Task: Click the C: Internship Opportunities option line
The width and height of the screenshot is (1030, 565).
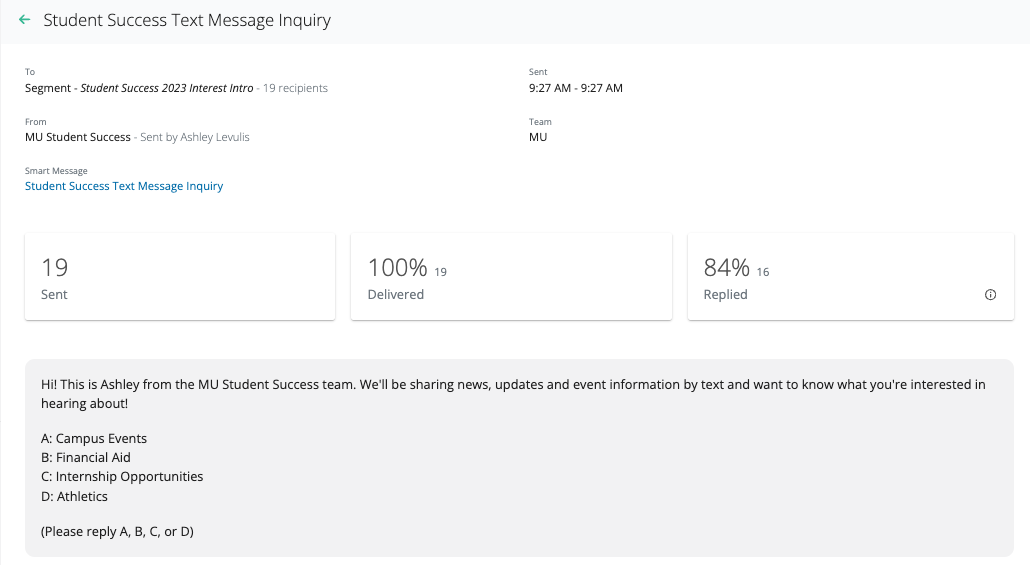Action: 122,477
